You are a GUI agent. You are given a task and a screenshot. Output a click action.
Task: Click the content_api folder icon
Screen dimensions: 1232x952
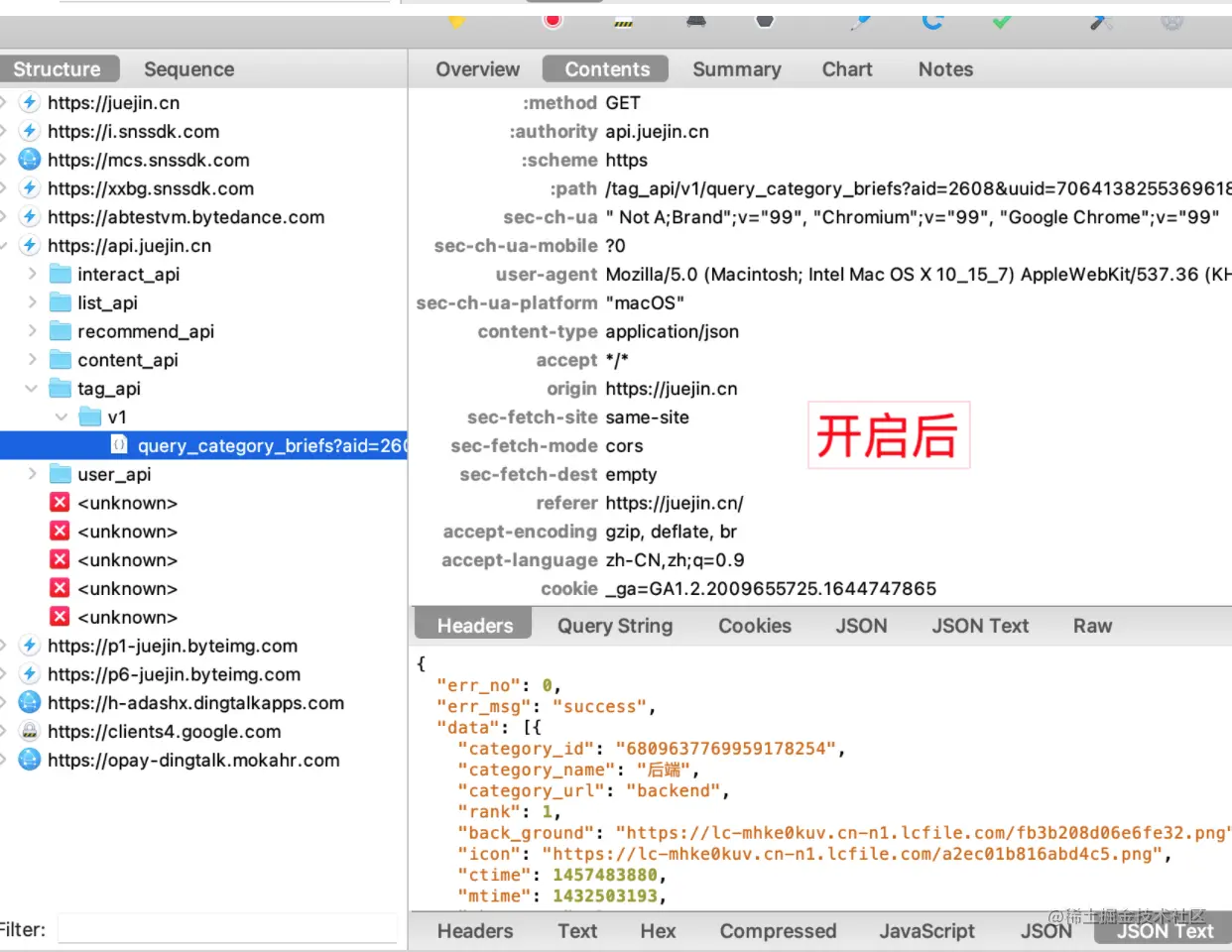pyautogui.click(x=61, y=360)
